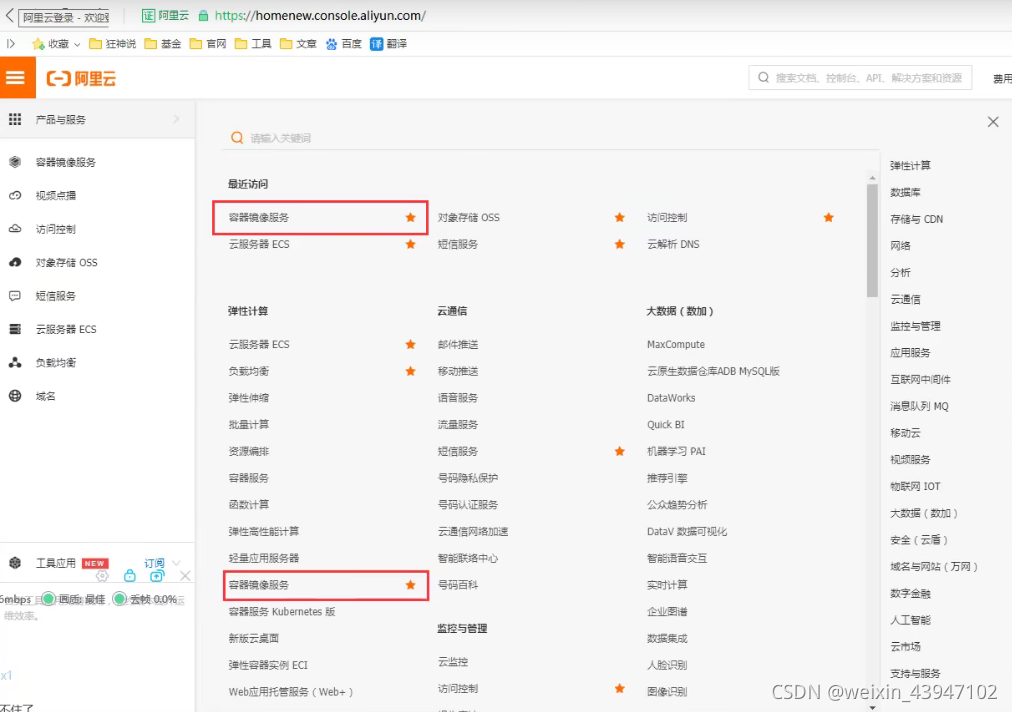Open the orange hamburger navigation menu
Viewport: 1012px width, 712px height.
[x=15, y=78]
